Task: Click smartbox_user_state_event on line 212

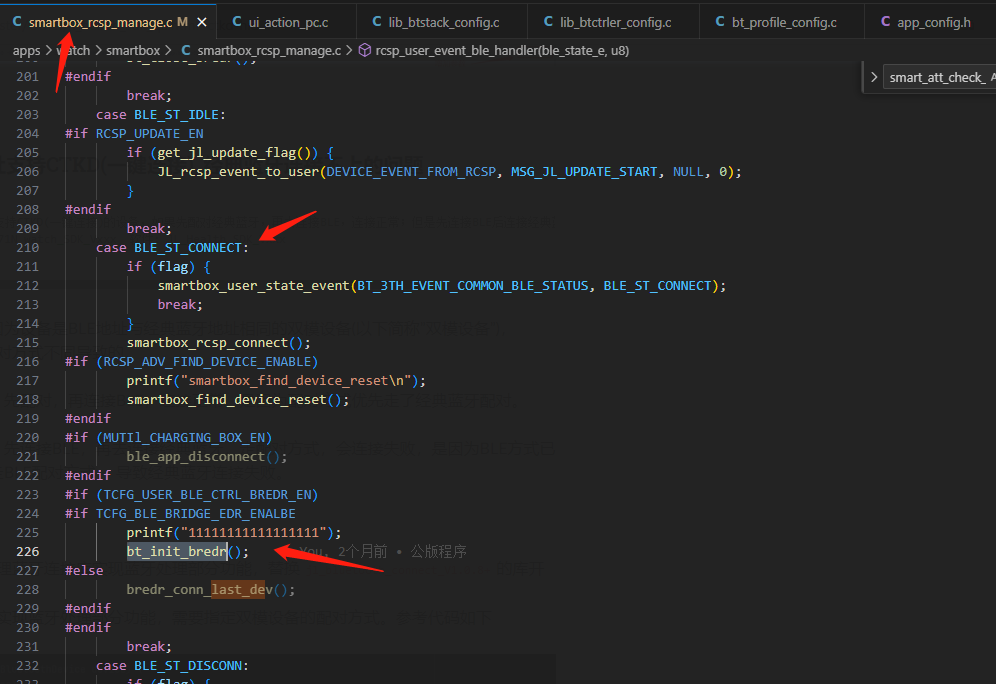Action: (x=253, y=286)
